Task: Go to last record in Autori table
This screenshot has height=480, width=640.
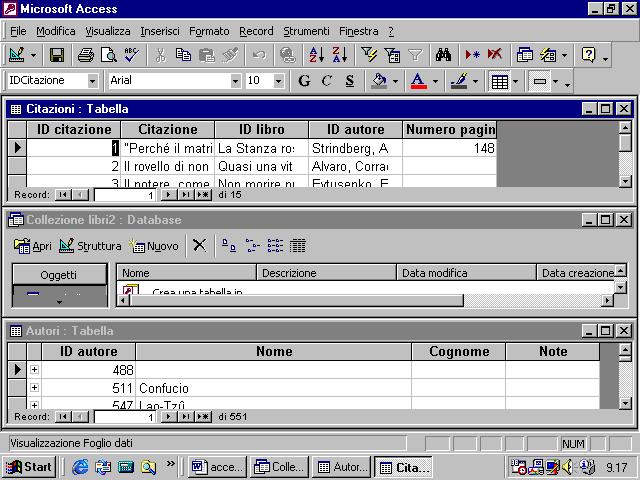Action: (x=186, y=417)
